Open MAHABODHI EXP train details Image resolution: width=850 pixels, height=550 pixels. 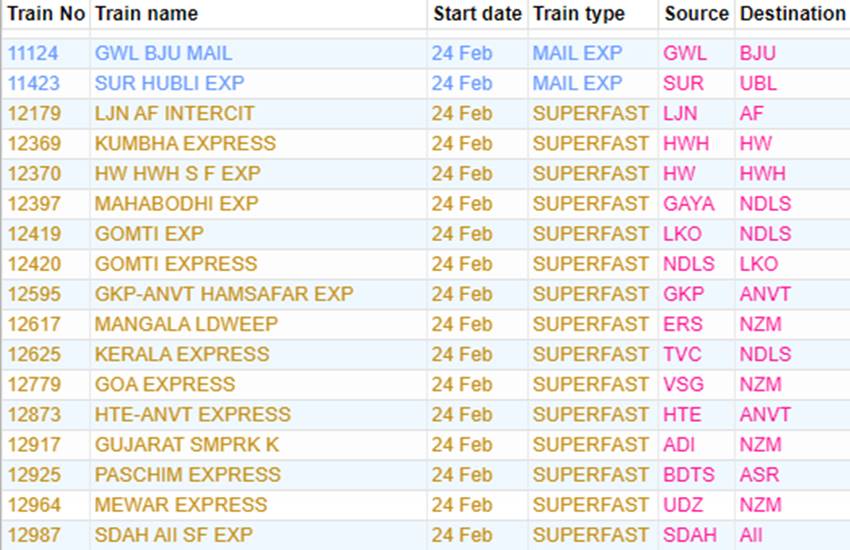tap(176, 204)
